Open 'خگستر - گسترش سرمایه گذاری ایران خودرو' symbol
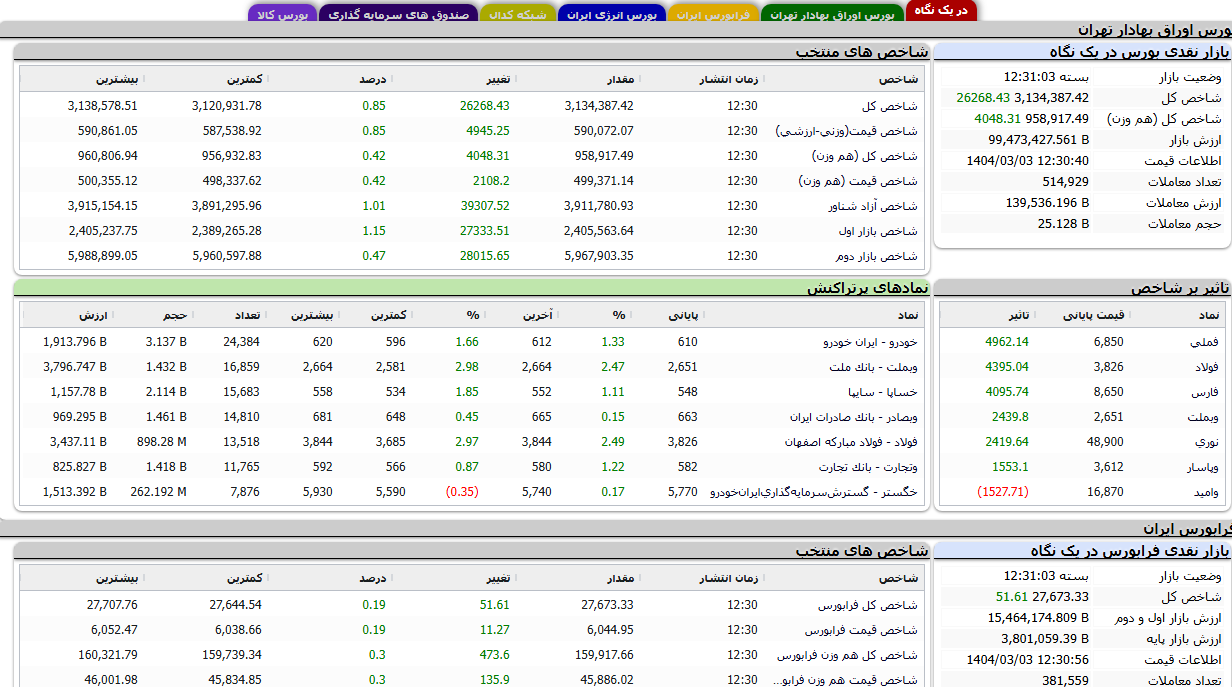Viewport: 1232px width, 687px height. [814, 492]
